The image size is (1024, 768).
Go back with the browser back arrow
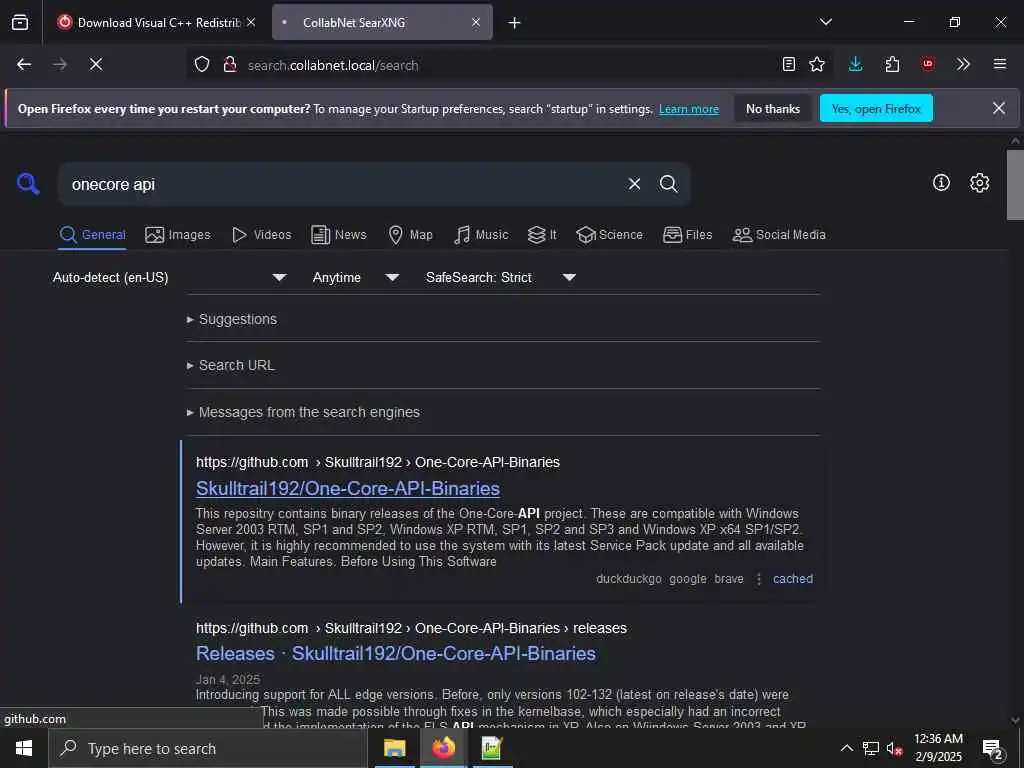24,64
